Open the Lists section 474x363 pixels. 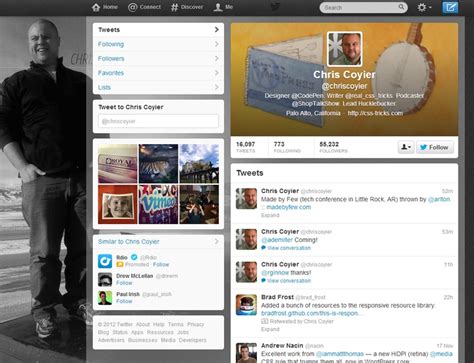point(158,87)
